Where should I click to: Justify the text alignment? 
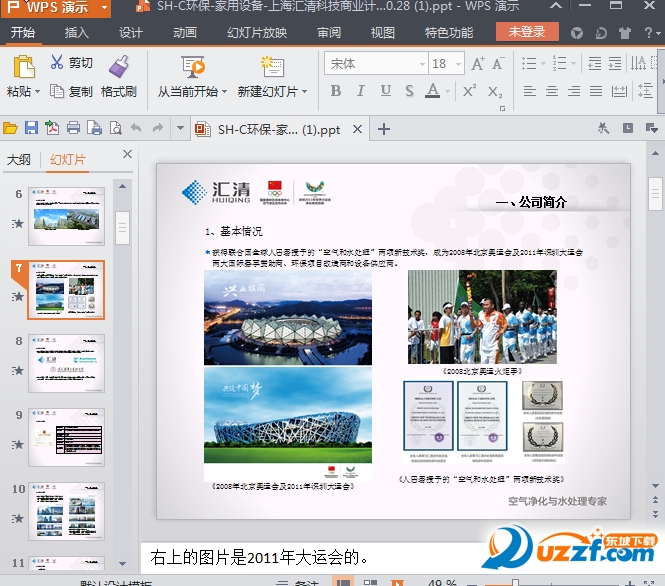(x=596, y=91)
